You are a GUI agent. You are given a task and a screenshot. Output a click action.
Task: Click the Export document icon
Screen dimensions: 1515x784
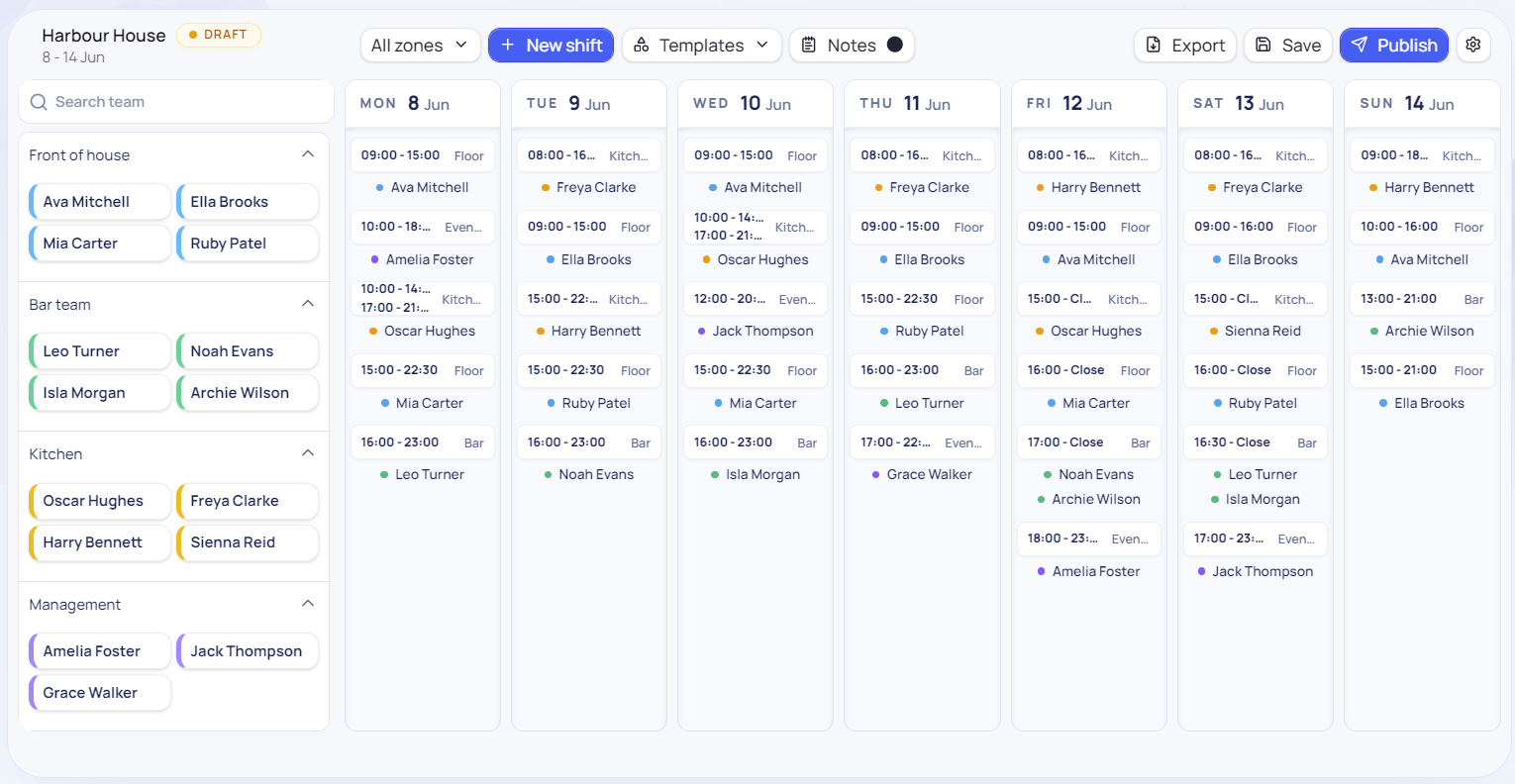click(x=1154, y=45)
